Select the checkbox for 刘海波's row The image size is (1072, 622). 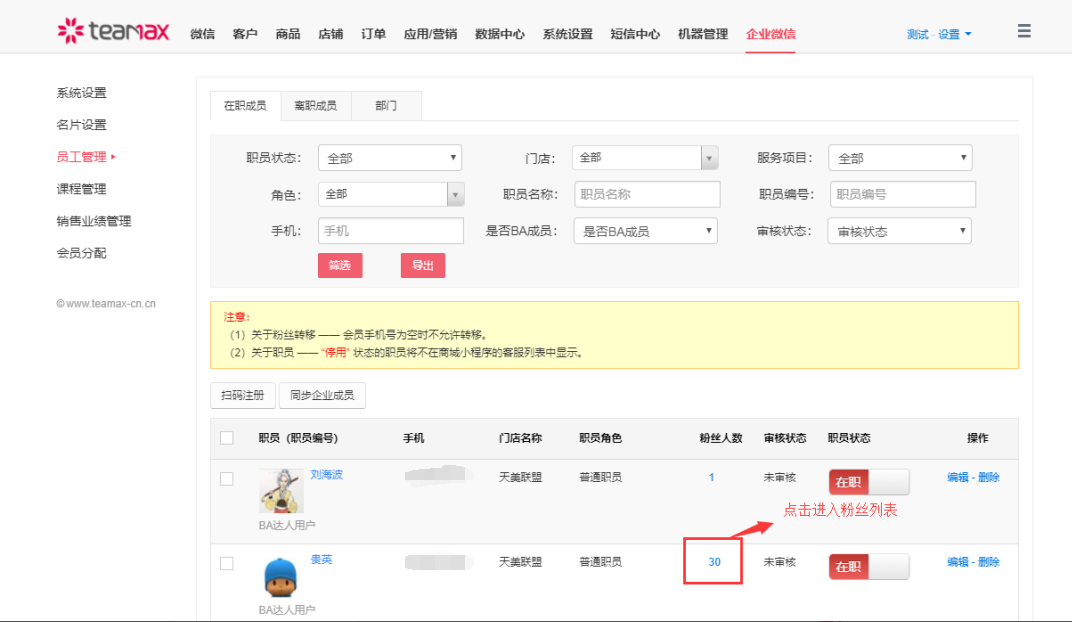pyautogui.click(x=227, y=479)
